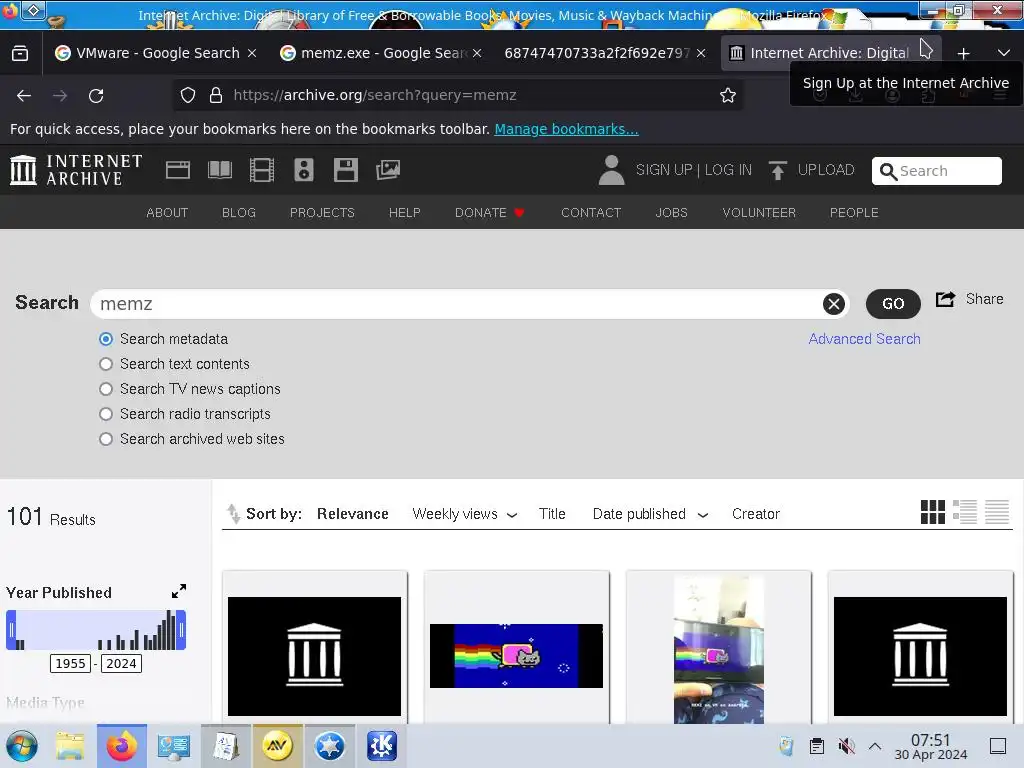The height and width of the screenshot is (768, 1024).
Task: Open the Software floppy disk icon
Action: click(345, 170)
